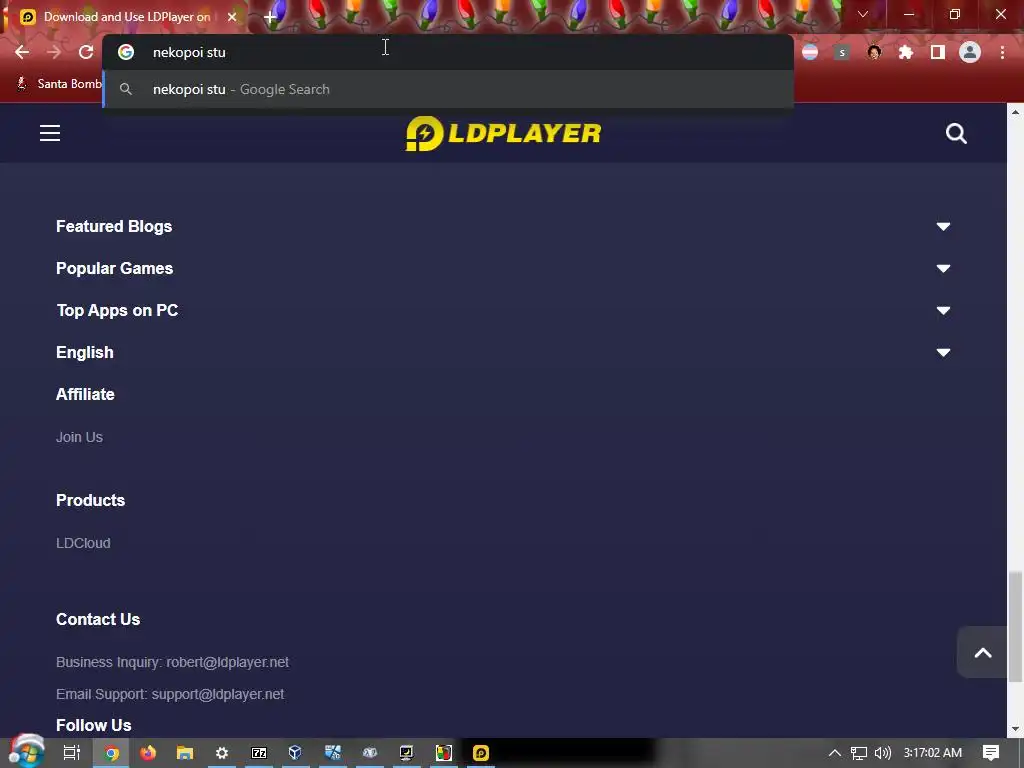Show hidden system tray icons
Screen dimensions: 1024x768
coord(834,753)
